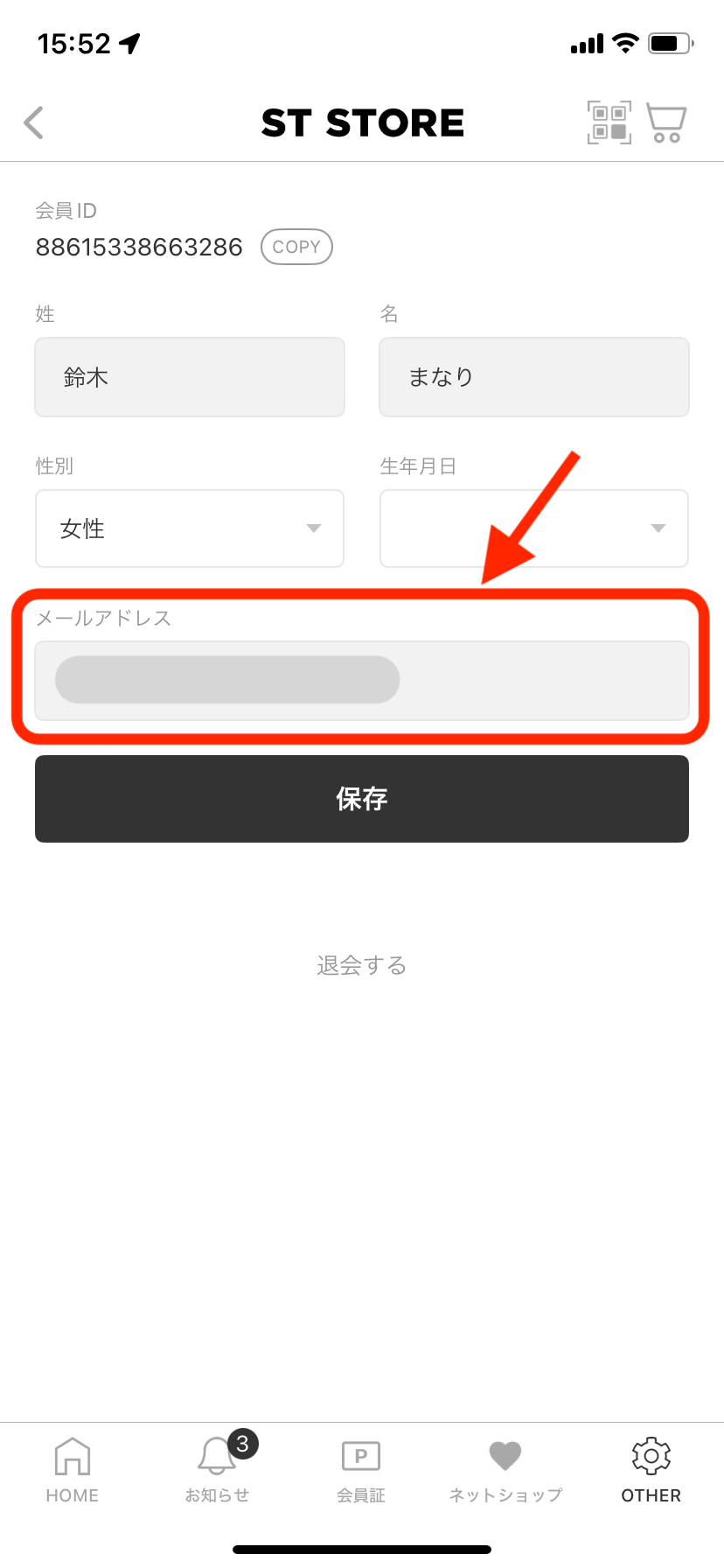Select the メールアドレス email input field

(x=362, y=681)
